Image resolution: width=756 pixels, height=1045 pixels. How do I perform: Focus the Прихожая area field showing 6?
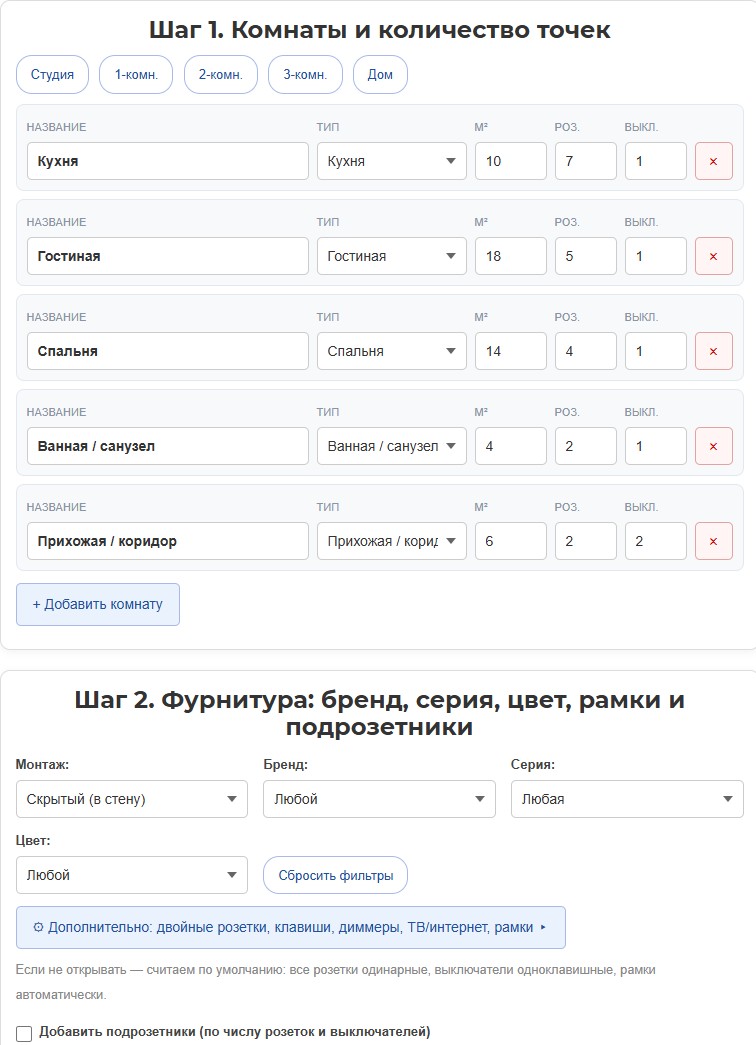(511, 541)
